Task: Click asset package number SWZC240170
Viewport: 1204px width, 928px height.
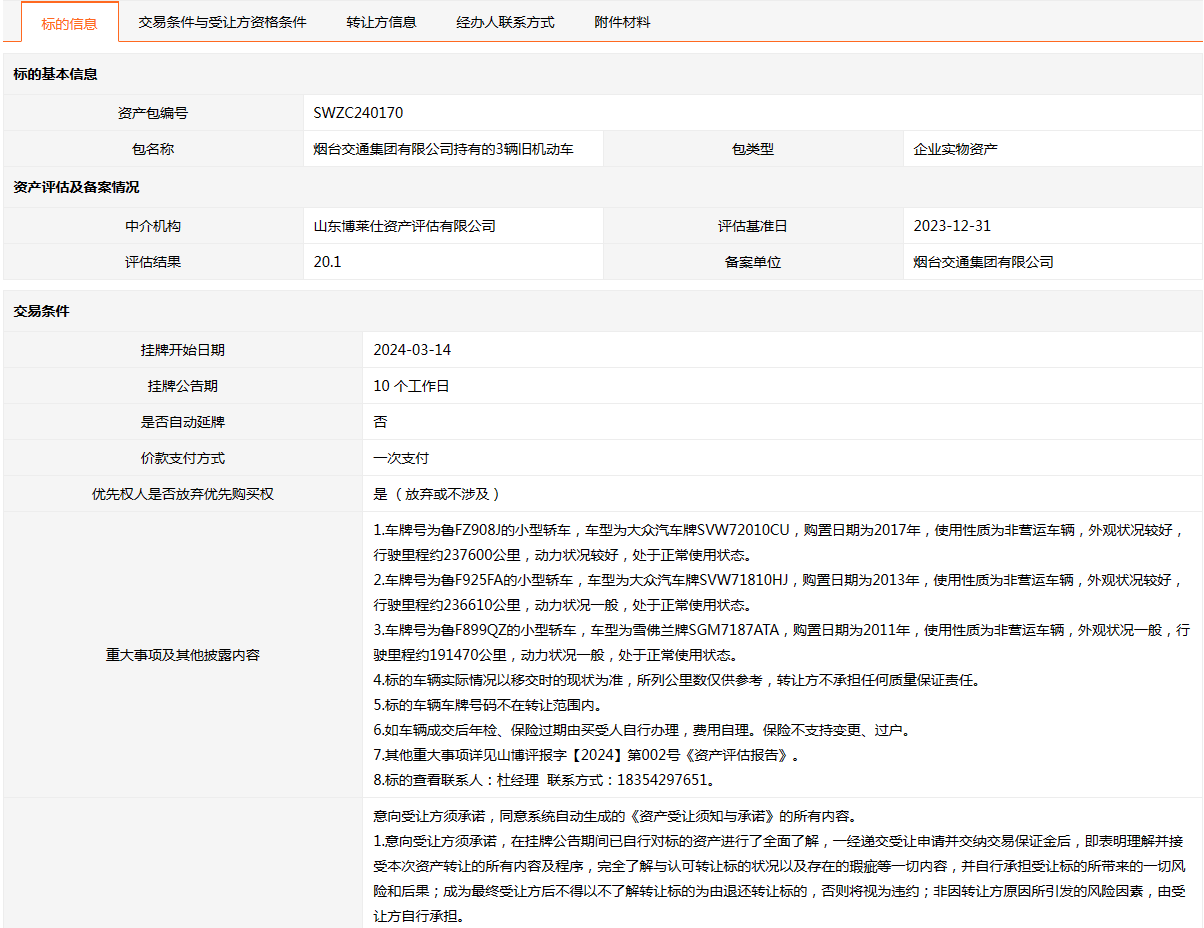Action: click(x=358, y=113)
